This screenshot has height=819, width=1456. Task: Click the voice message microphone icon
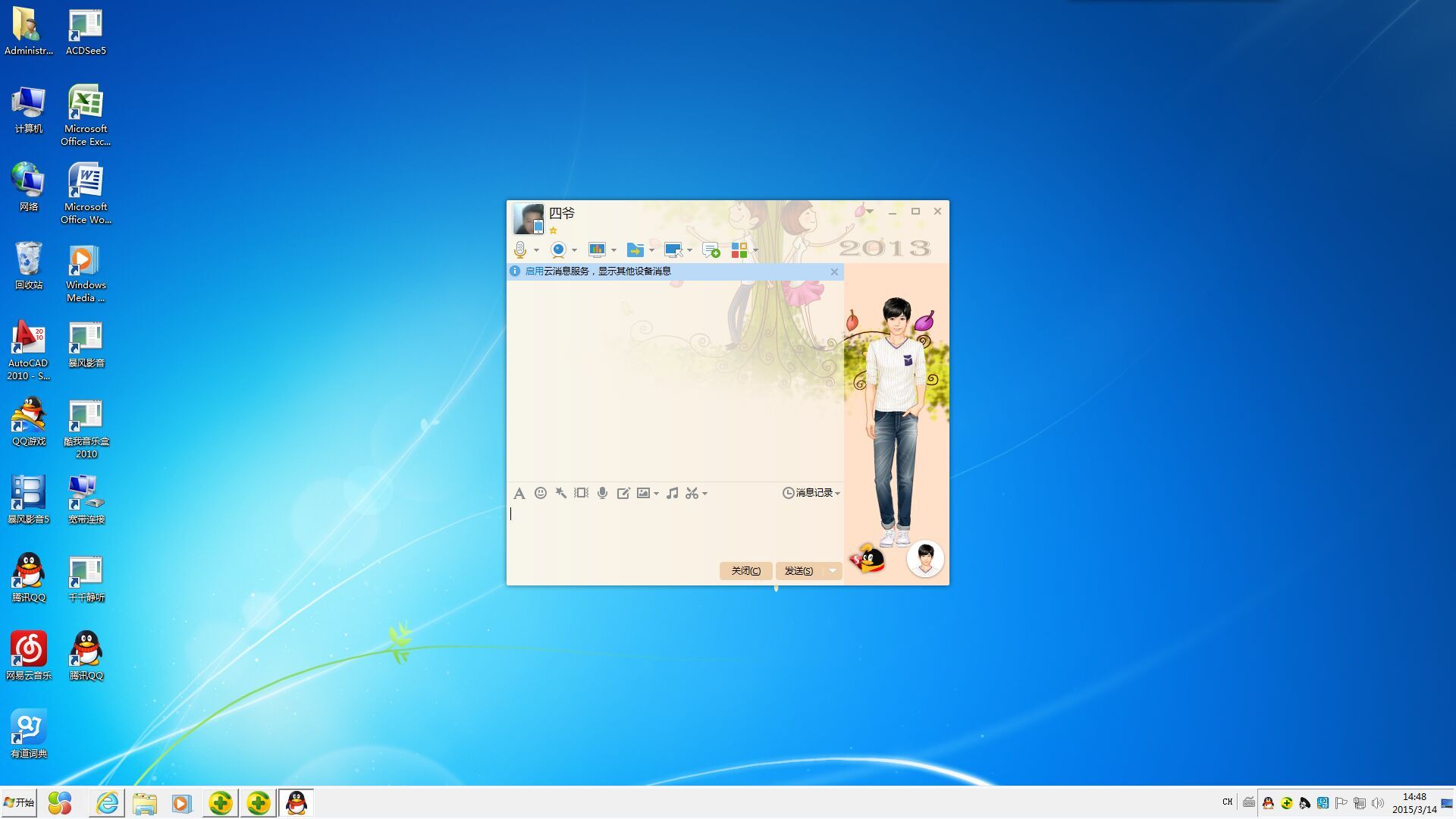pos(602,493)
